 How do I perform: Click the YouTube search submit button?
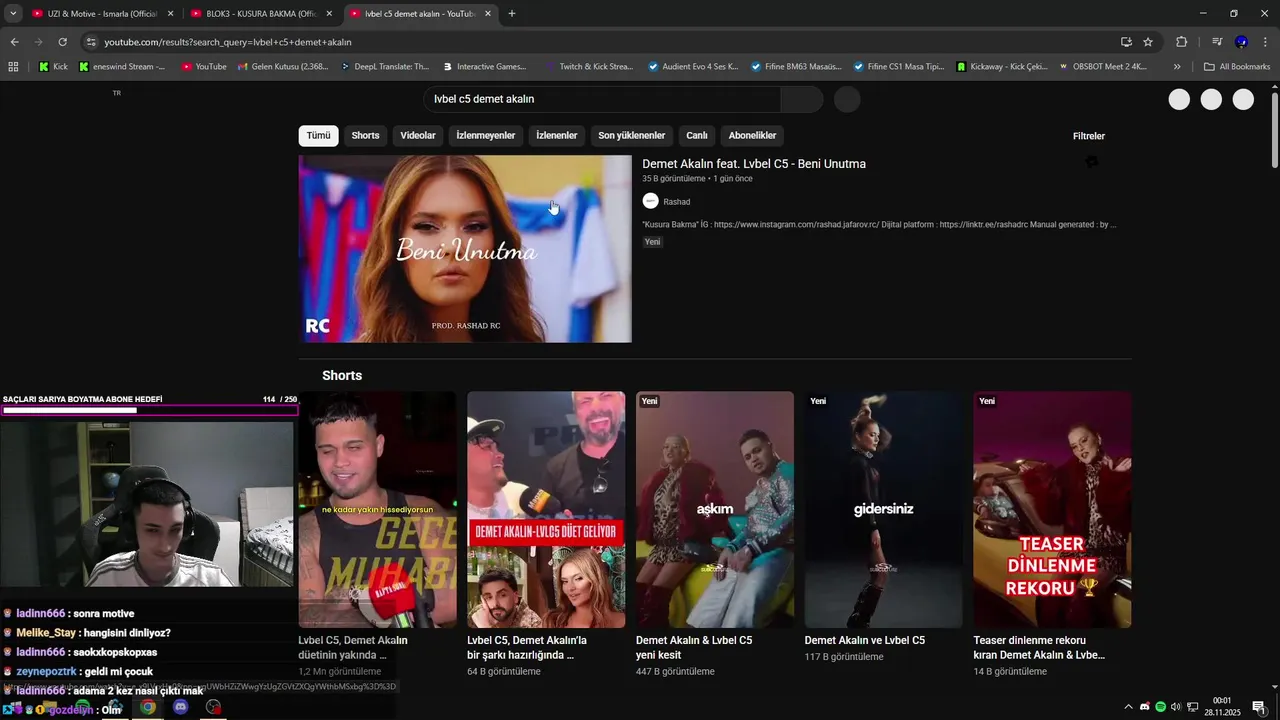802,99
